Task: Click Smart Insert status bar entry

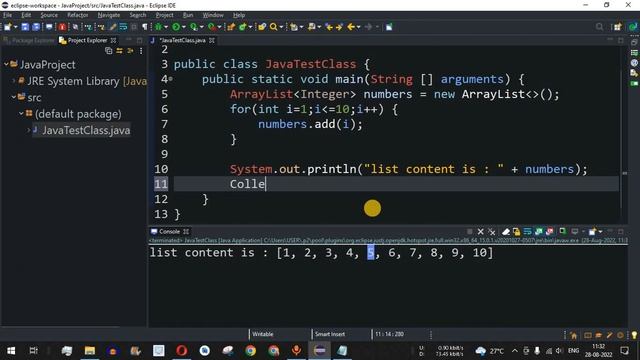Action: 330,334
